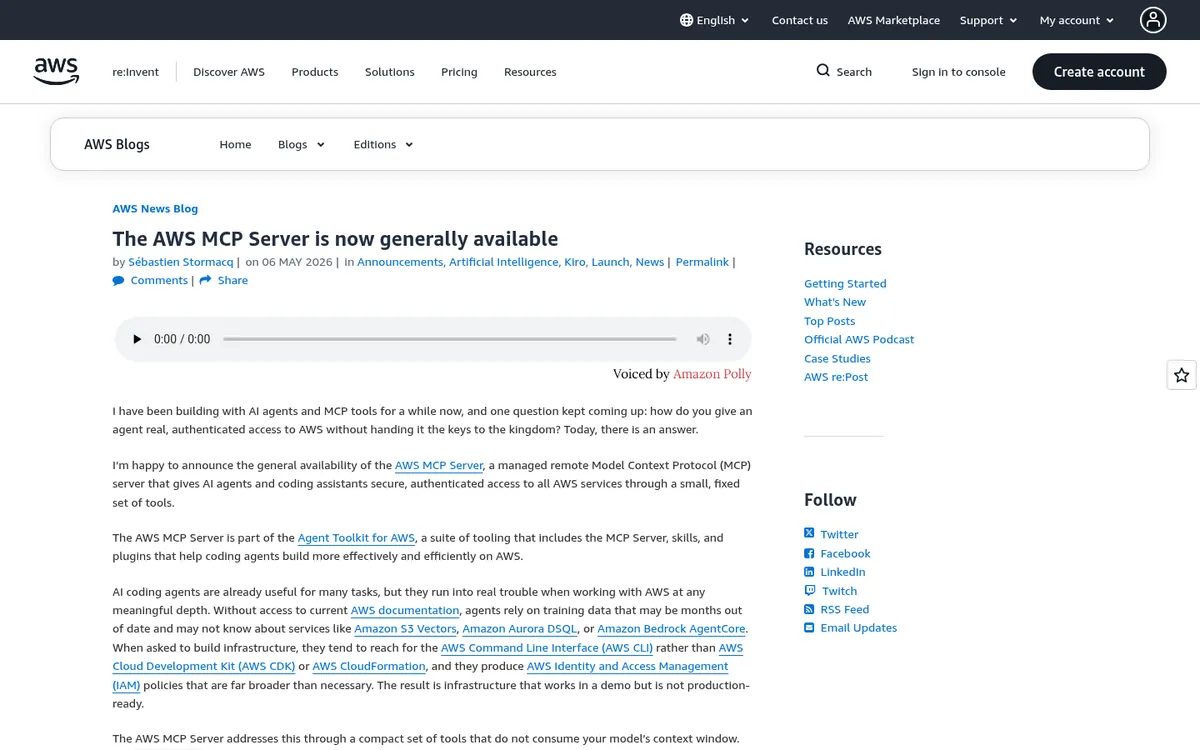The image size is (1200, 750).
Task: Click Sign in to console
Action: [958, 72]
